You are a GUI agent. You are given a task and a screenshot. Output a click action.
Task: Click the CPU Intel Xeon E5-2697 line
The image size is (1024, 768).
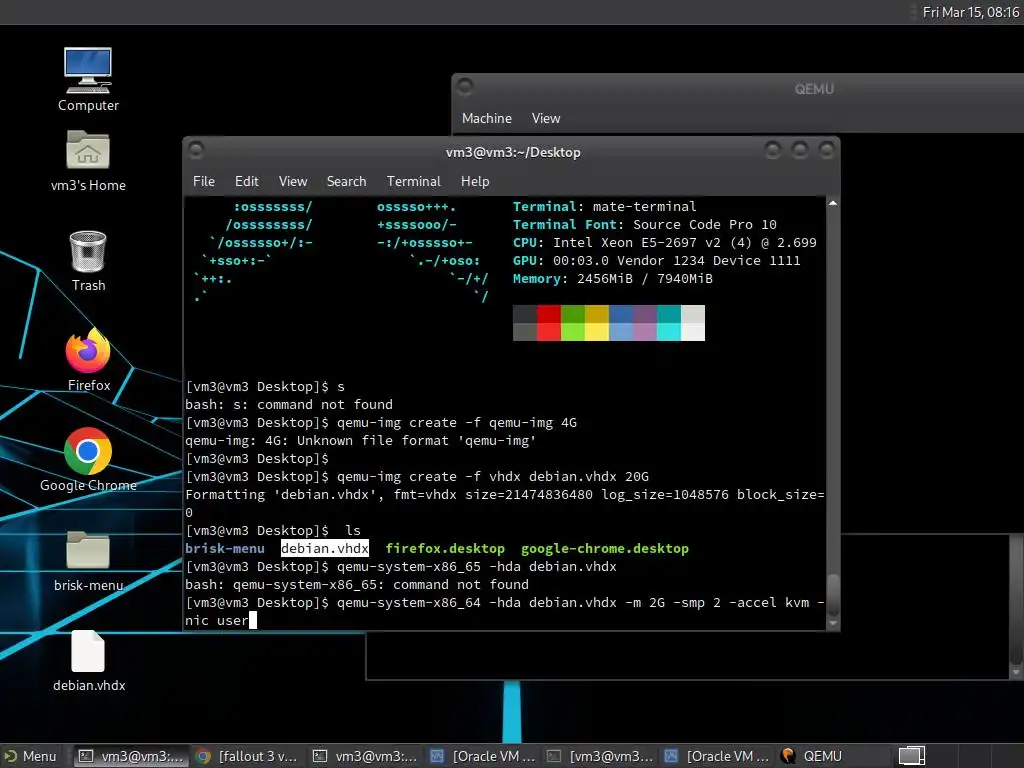pyautogui.click(x=664, y=242)
